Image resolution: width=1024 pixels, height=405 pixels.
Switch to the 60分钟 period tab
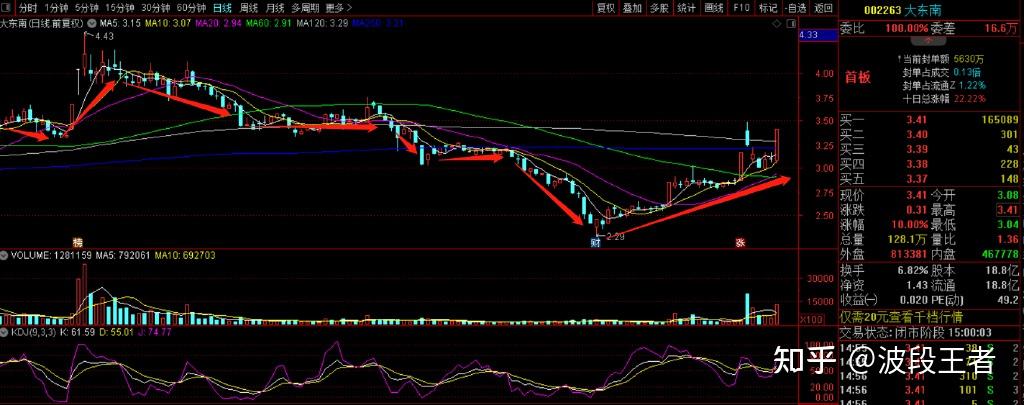[x=190, y=7]
